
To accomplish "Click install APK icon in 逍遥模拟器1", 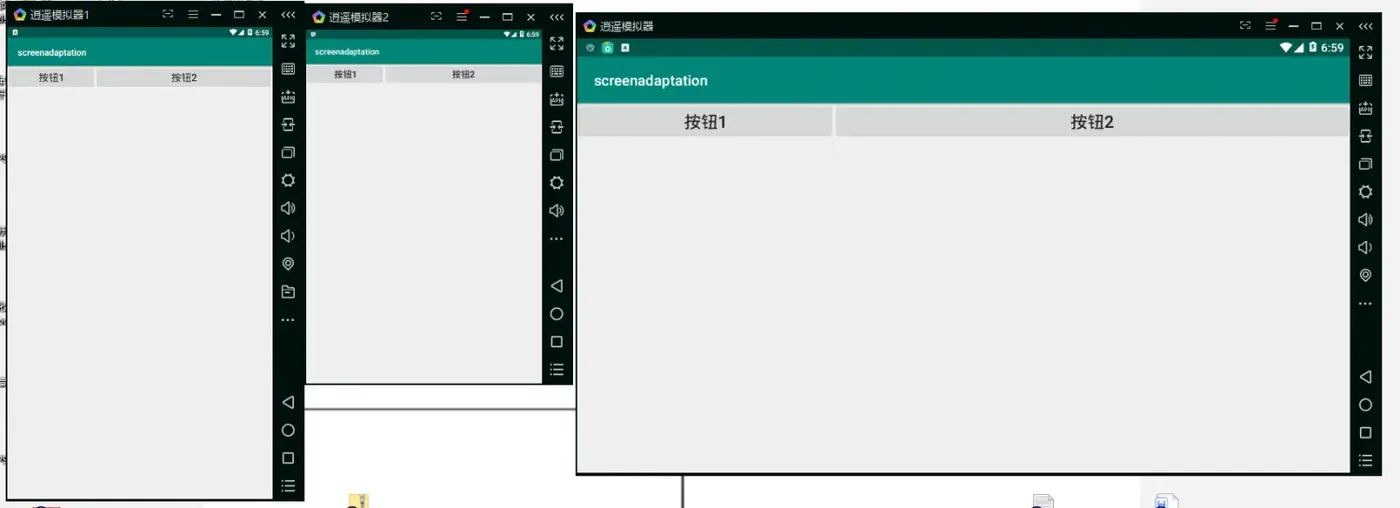I will point(288,97).
